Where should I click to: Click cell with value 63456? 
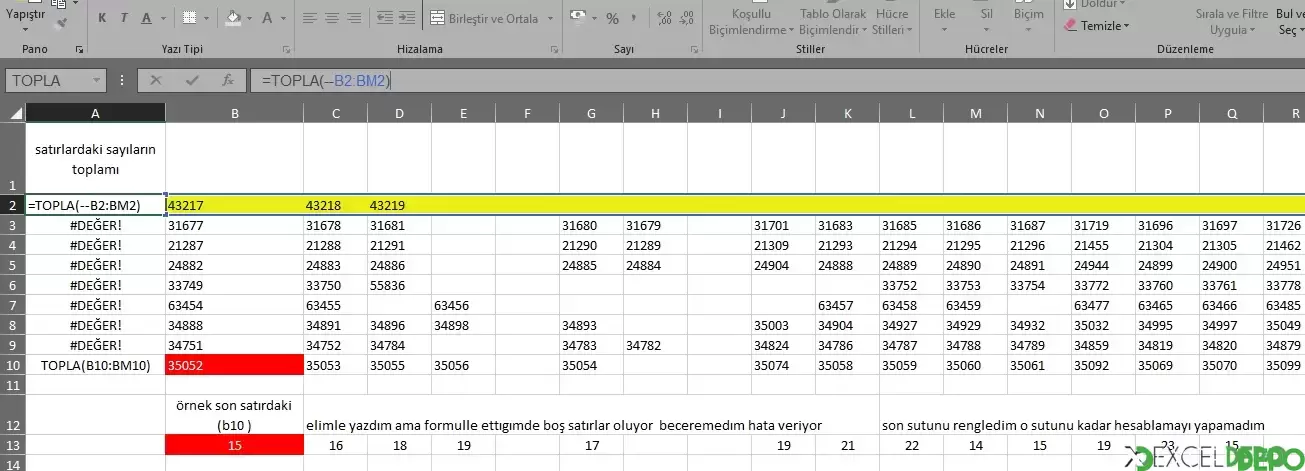[463, 305]
